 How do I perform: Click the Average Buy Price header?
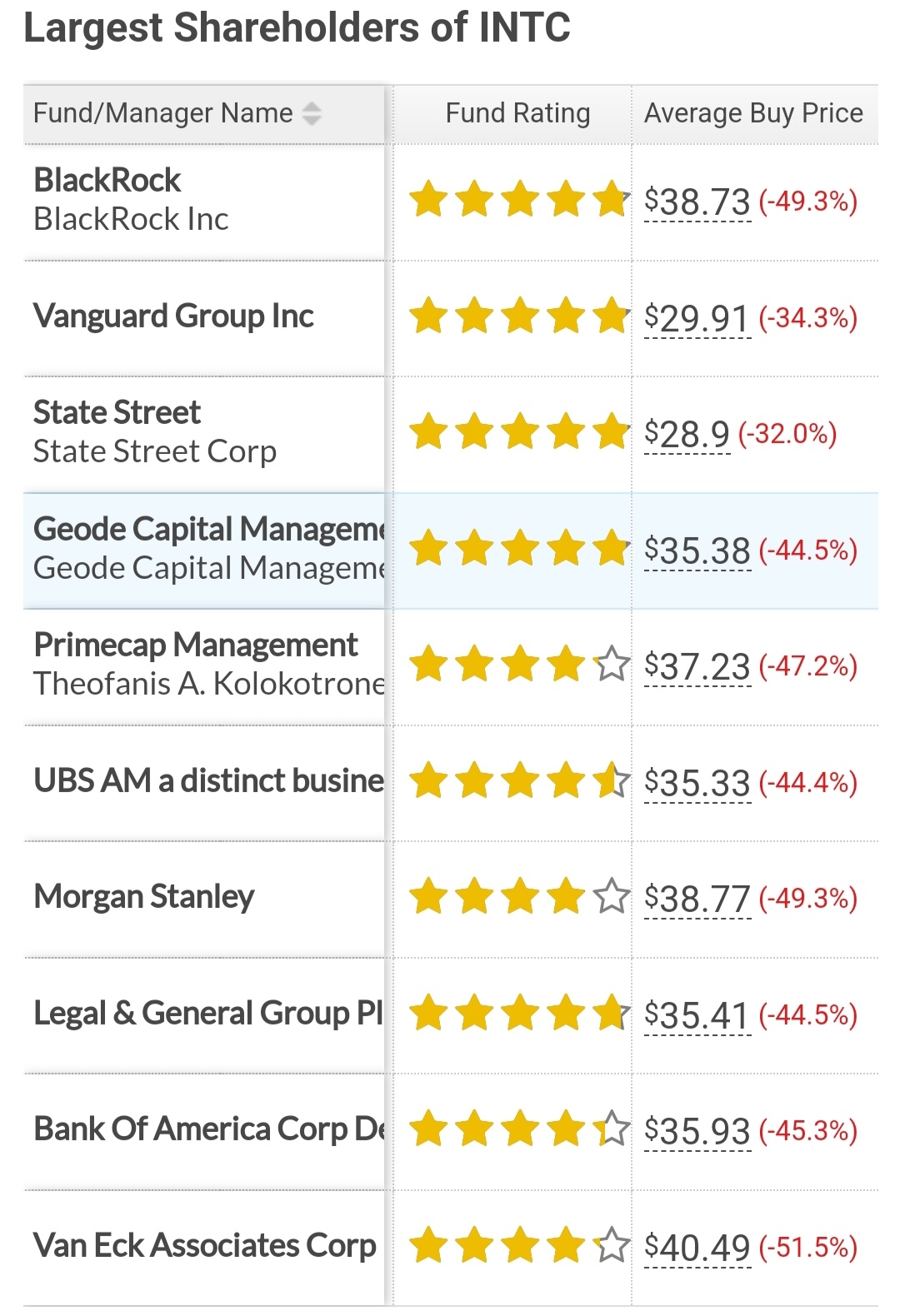tap(753, 113)
